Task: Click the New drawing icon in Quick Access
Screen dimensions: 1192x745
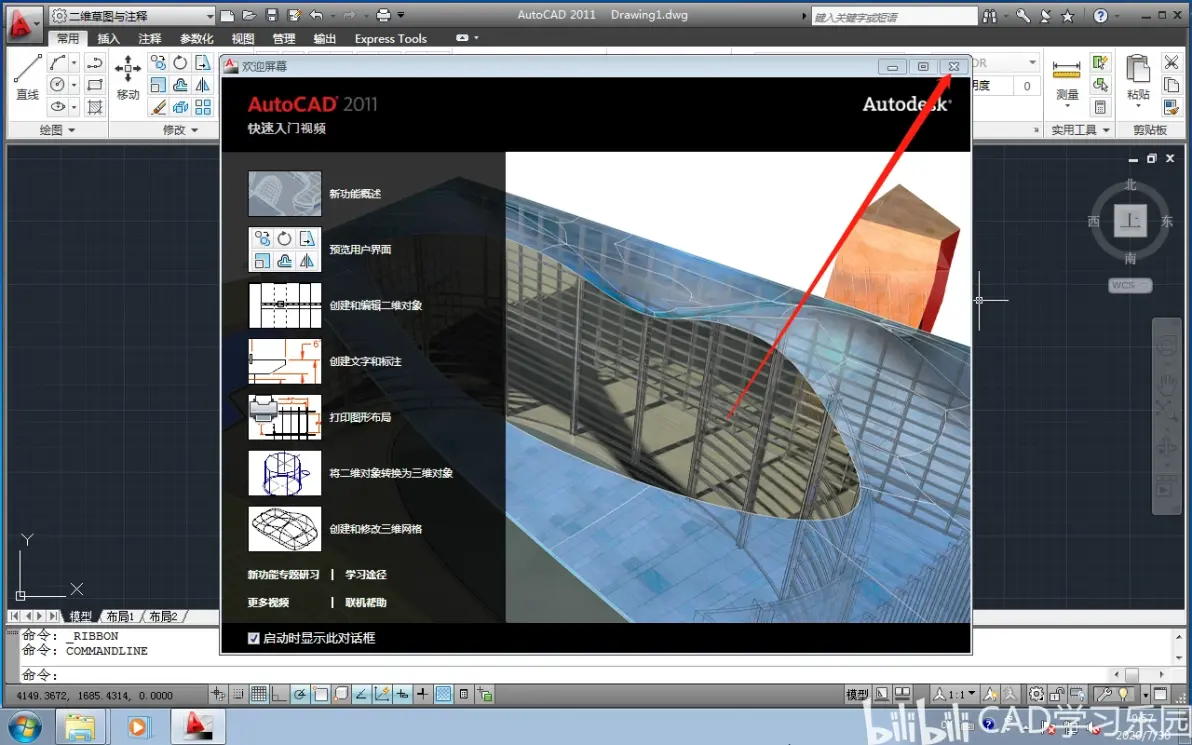Action: point(227,15)
